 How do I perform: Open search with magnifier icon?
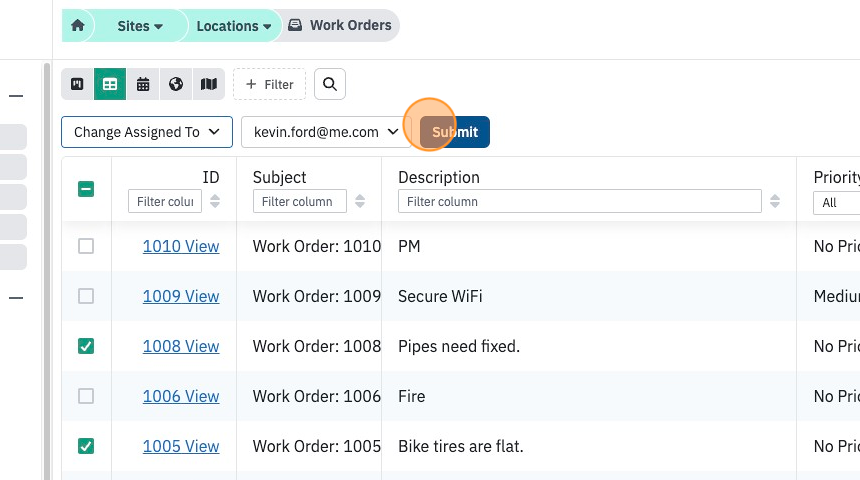click(x=330, y=84)
